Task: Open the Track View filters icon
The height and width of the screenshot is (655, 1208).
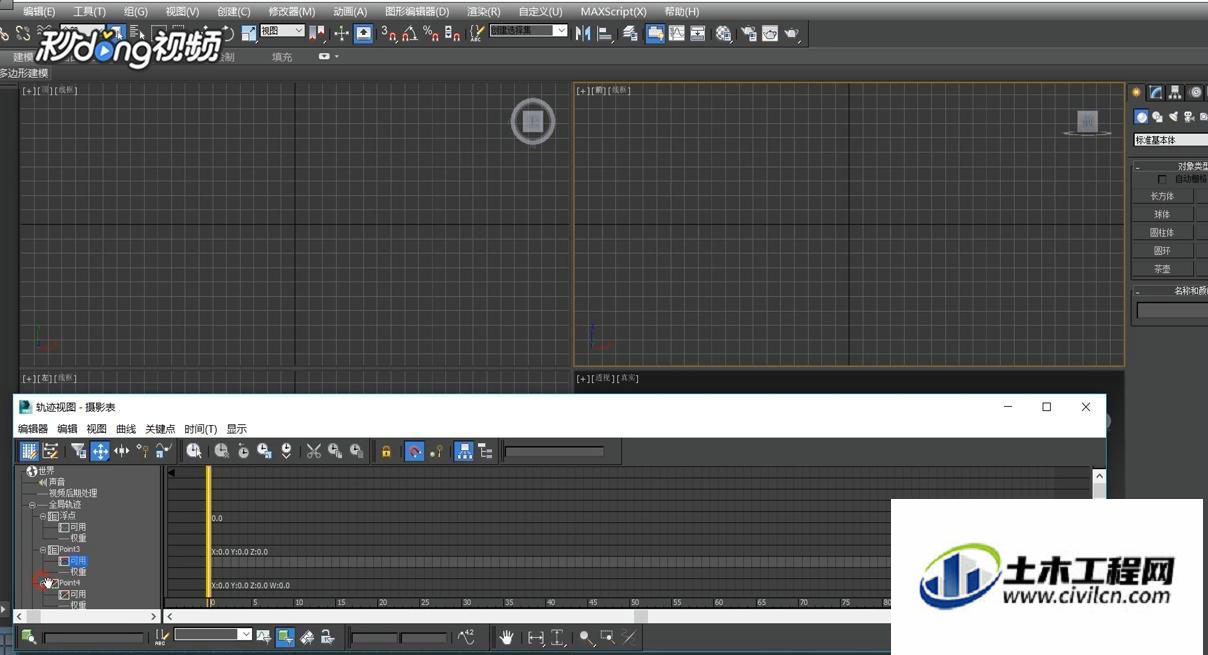Action: click(x=78, y=451)
